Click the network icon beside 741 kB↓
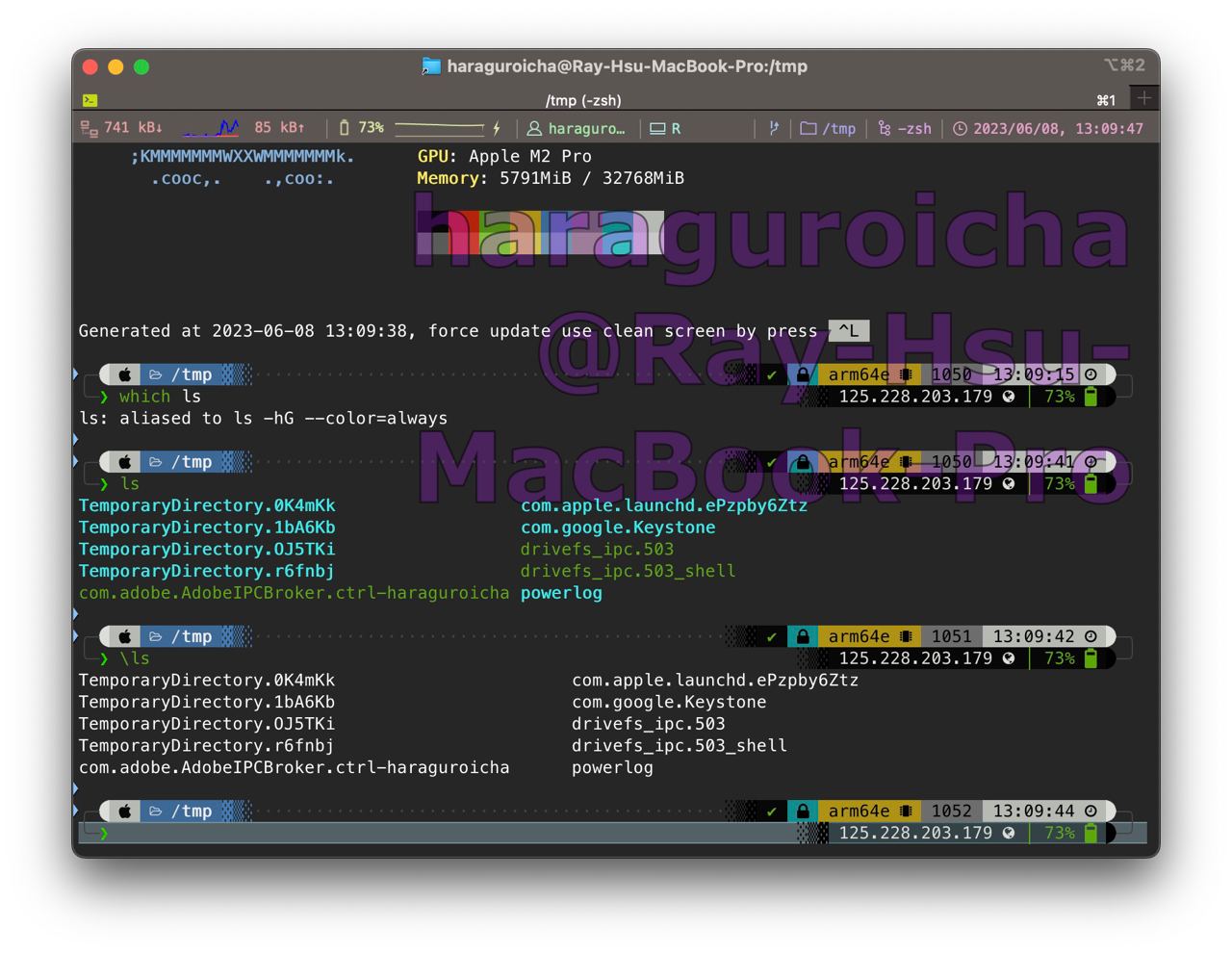Screen dimensions: 1232x953 point(89,128)
